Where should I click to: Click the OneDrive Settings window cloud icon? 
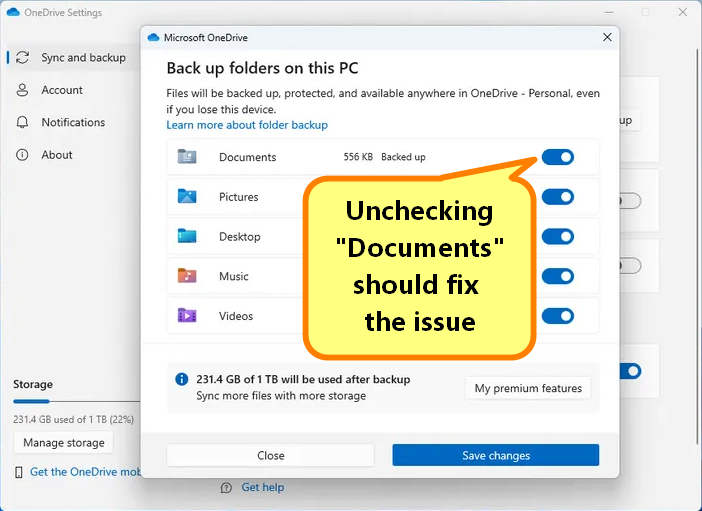[x=13, y=12]
